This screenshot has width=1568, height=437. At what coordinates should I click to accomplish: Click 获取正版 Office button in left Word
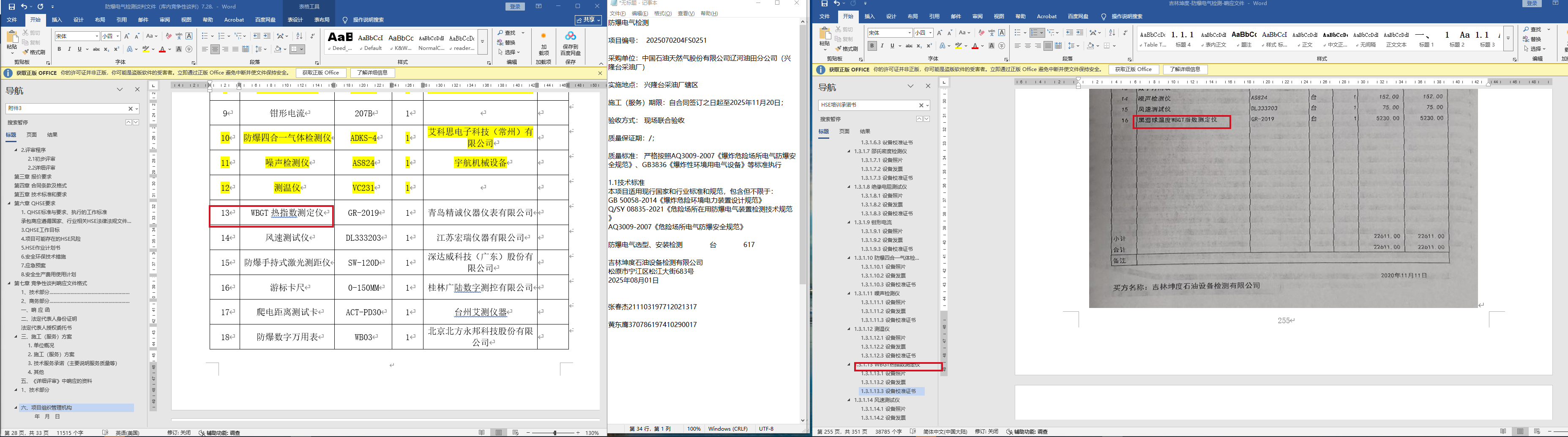pyautogui.click(x=321, y=72)
